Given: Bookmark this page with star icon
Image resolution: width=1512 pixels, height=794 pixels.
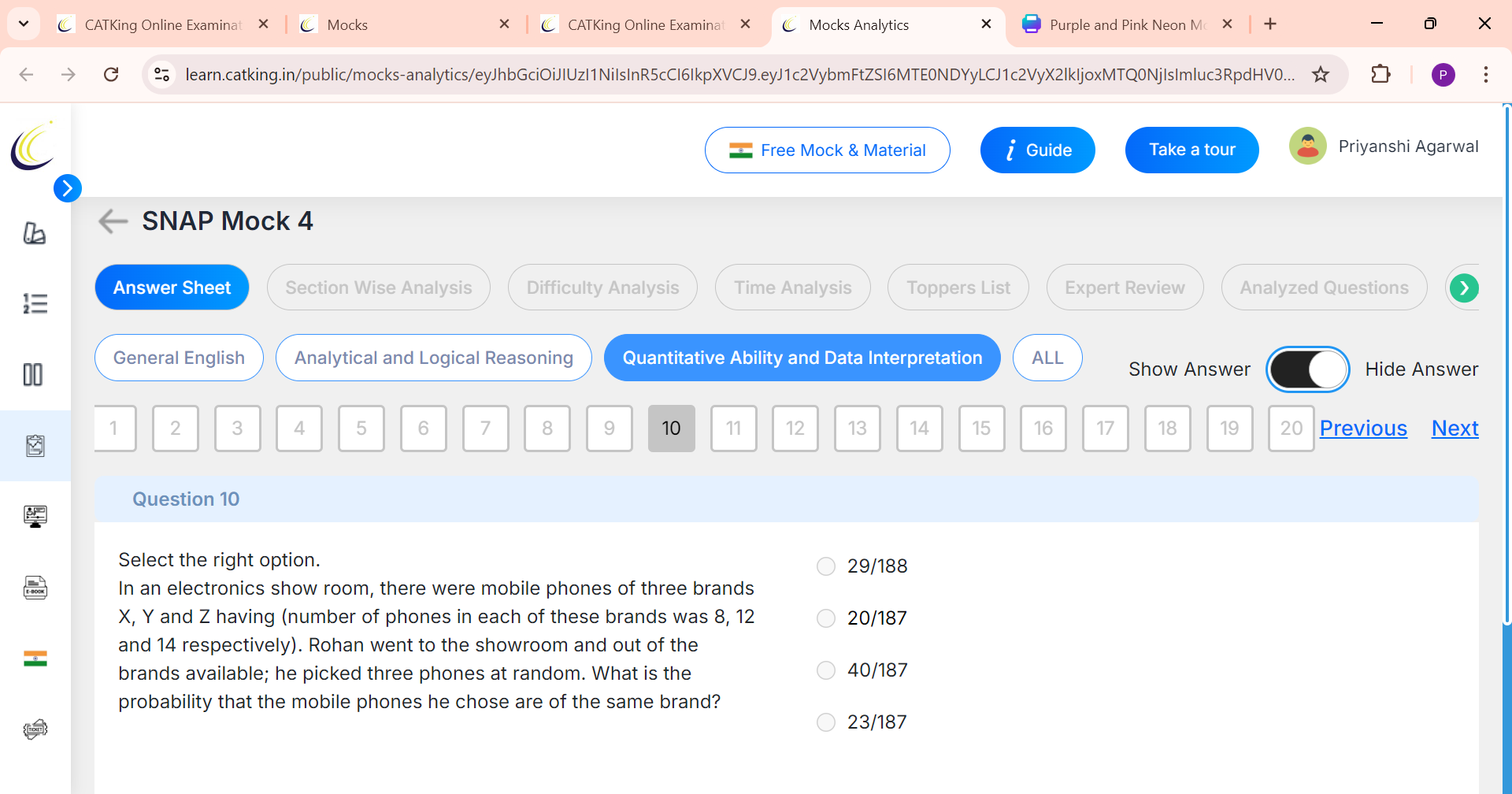Looking at the screenshot, I should [x=1320, y=75].
